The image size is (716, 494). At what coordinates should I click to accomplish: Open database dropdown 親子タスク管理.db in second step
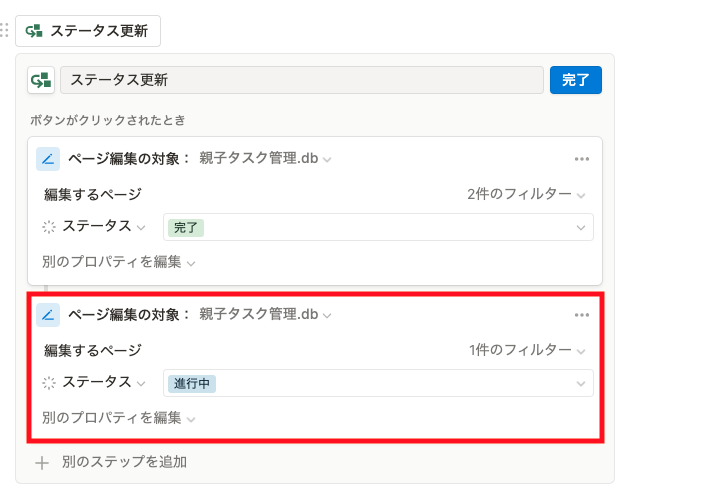[265, 315]
